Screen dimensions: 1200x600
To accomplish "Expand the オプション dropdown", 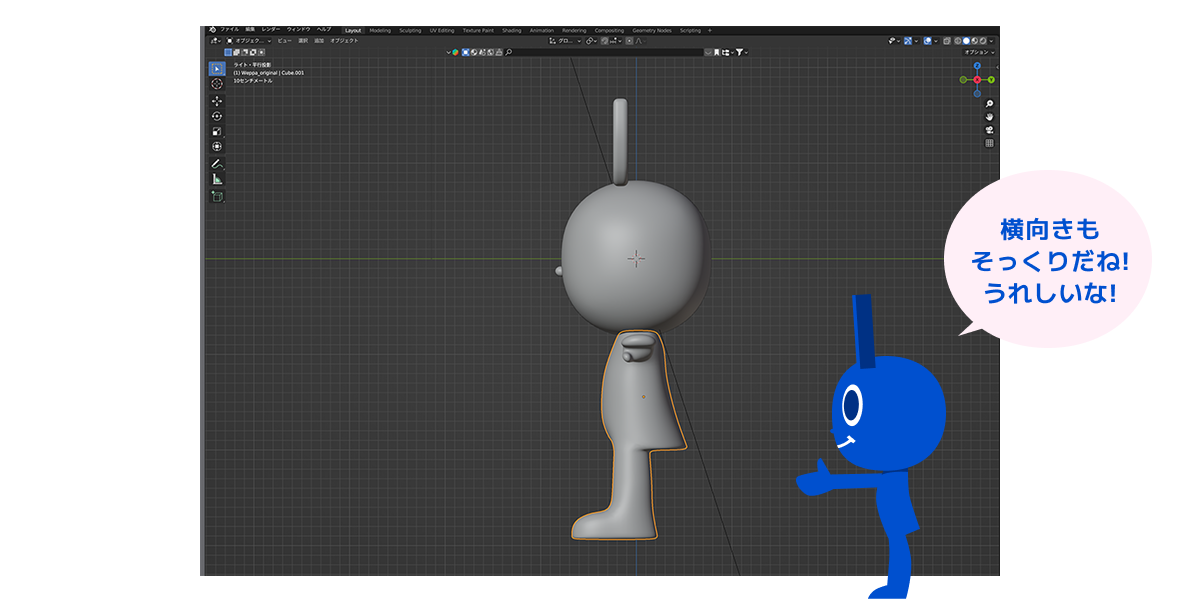I will tap(978, 52).
